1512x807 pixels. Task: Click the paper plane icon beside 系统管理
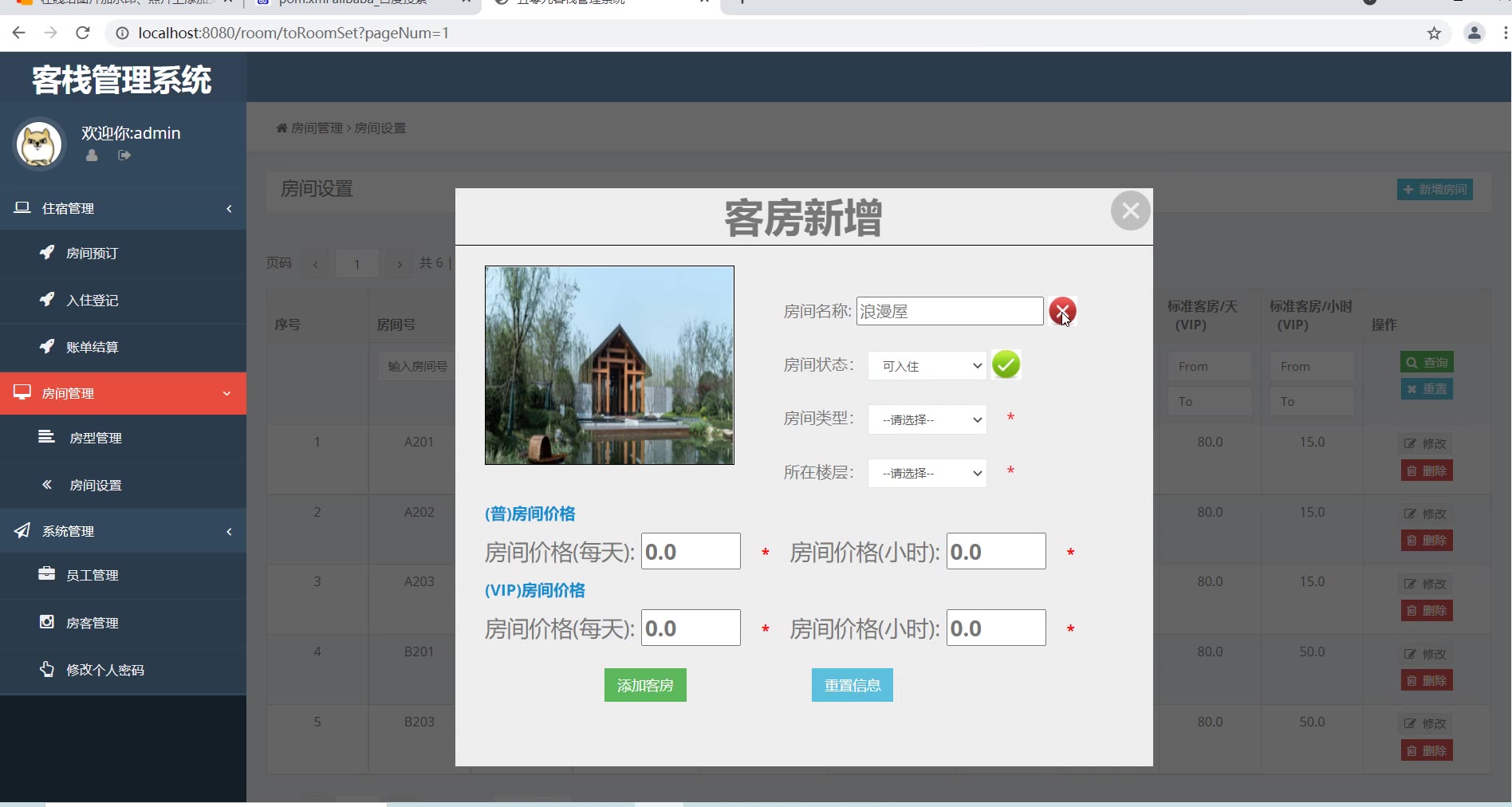(22, 530)
